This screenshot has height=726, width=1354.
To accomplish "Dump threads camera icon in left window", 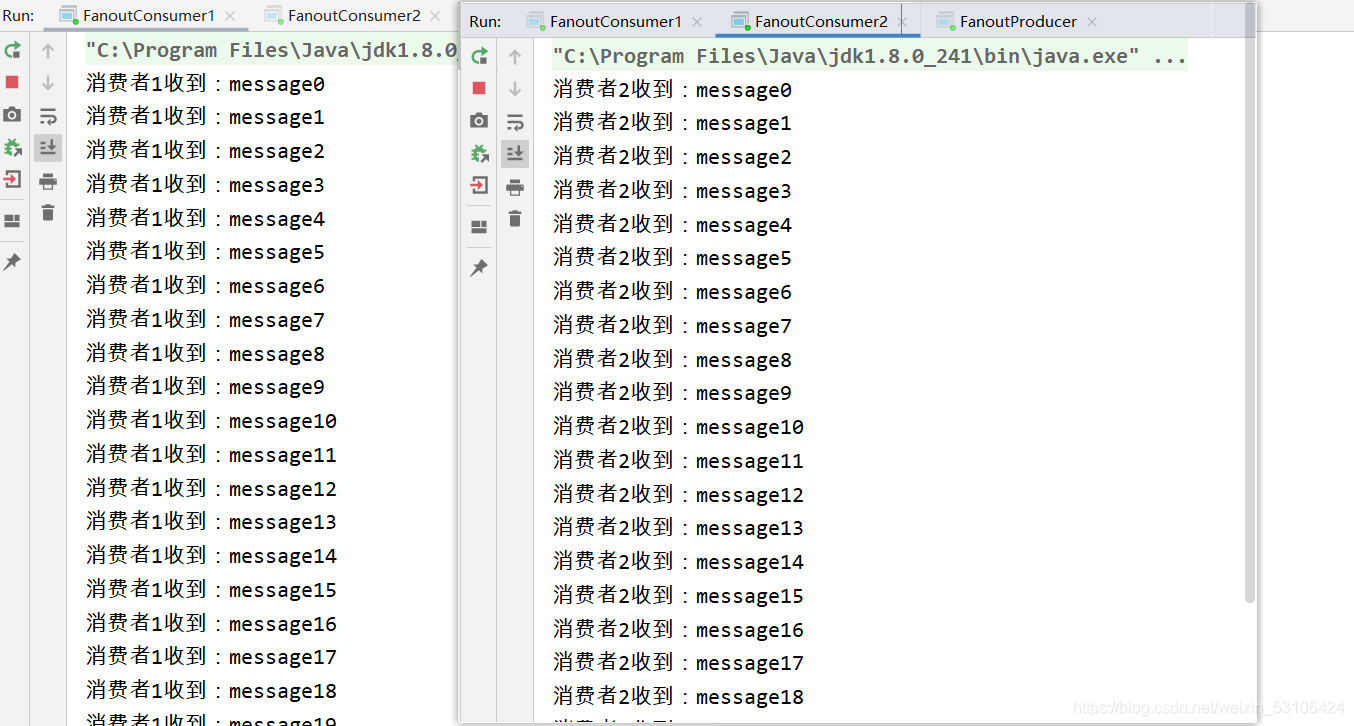I will [12, 115].
